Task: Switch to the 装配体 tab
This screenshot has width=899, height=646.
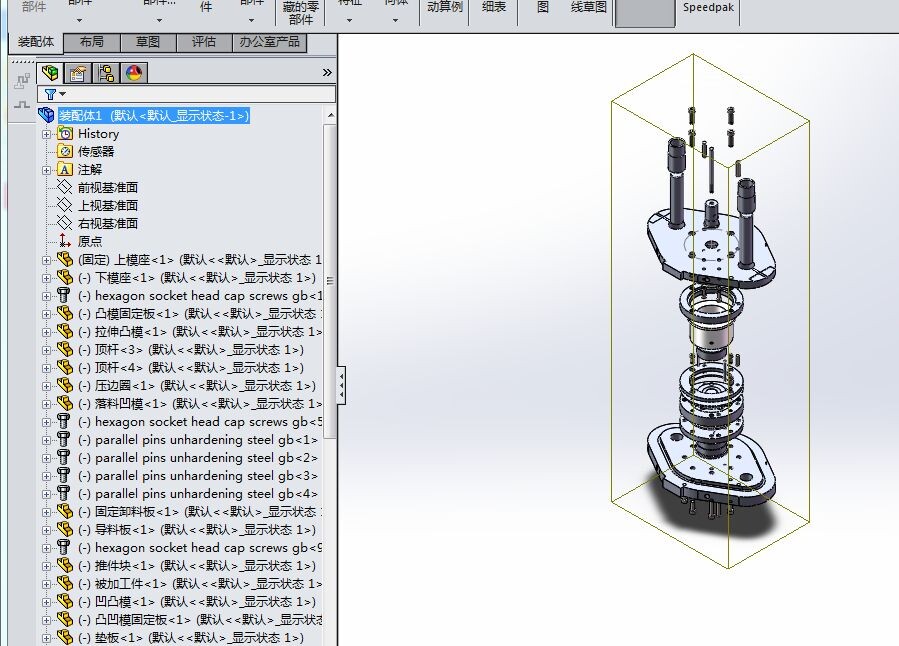Action: (x=36, y=42)
